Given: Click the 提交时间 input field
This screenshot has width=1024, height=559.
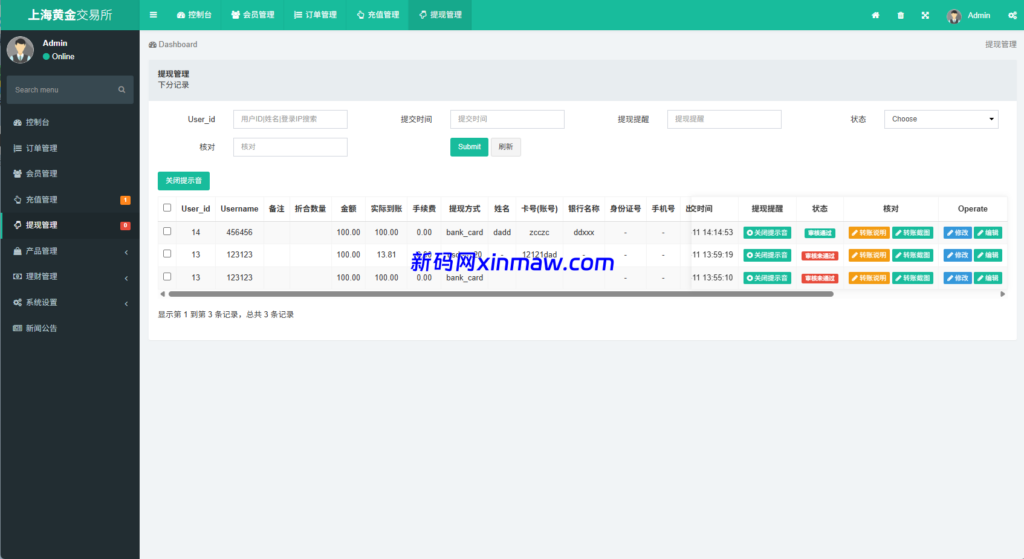Looking at the screenshot, I should 507,119.
